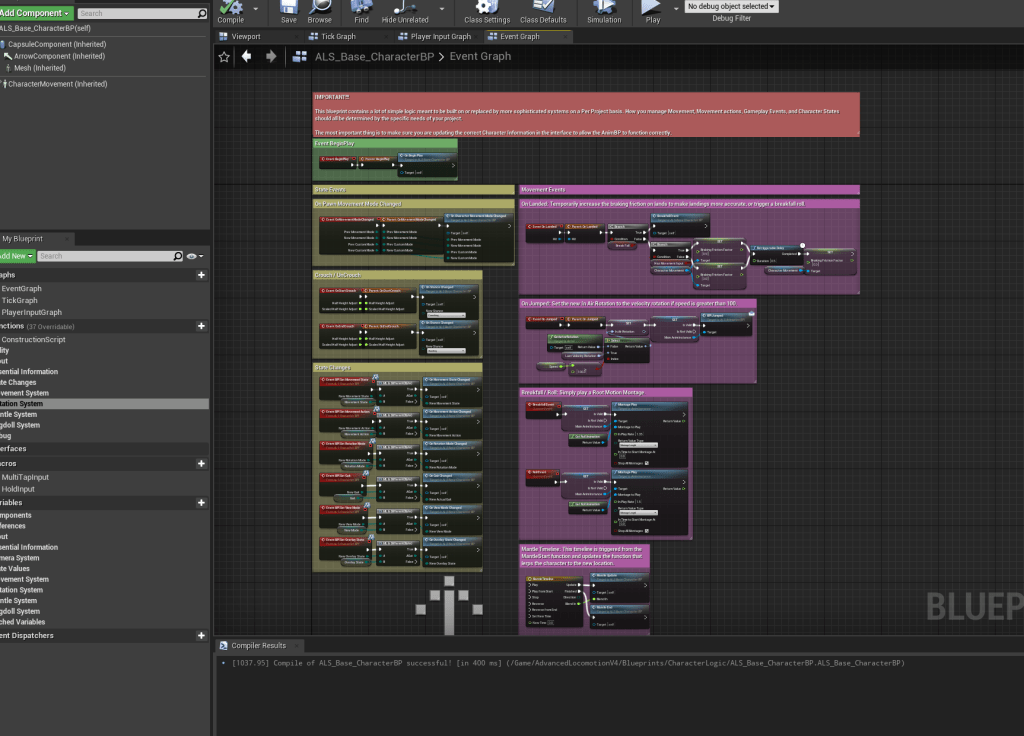Viewport: 1024px width, 736px height.
Task: Add a new variable with the plus button
Action: (x=201, y=502)
